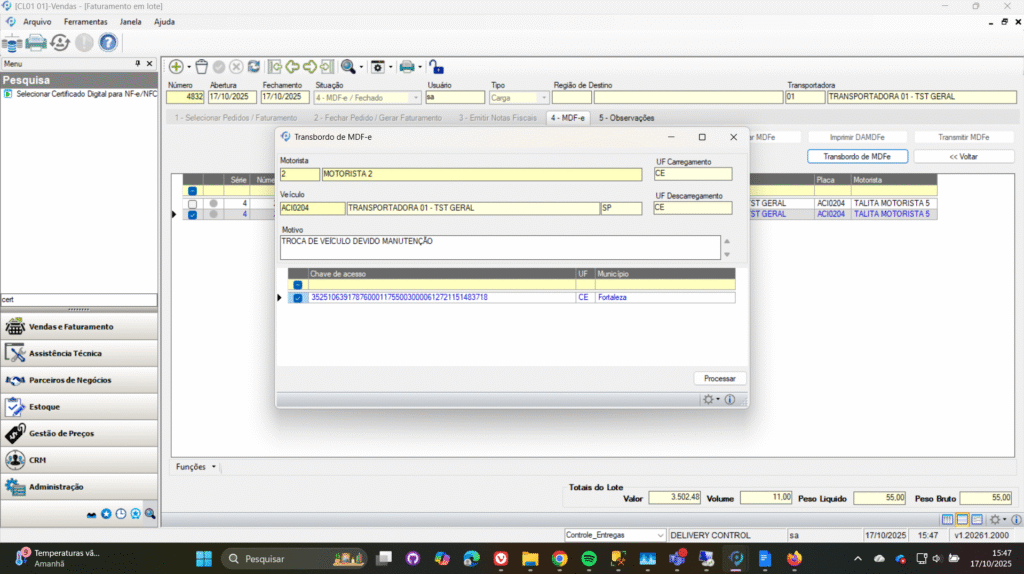Uncheck the access key row for Fortaleza

(x=297, y=298)
